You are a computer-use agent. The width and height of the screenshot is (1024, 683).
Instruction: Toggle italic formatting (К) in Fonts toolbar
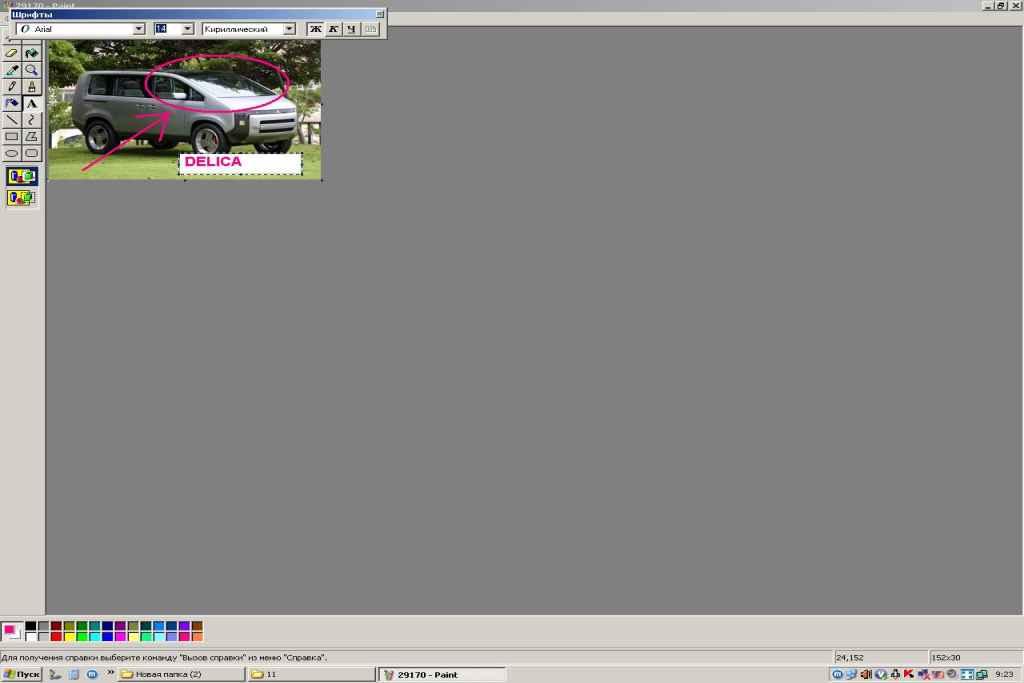[334, 29]
